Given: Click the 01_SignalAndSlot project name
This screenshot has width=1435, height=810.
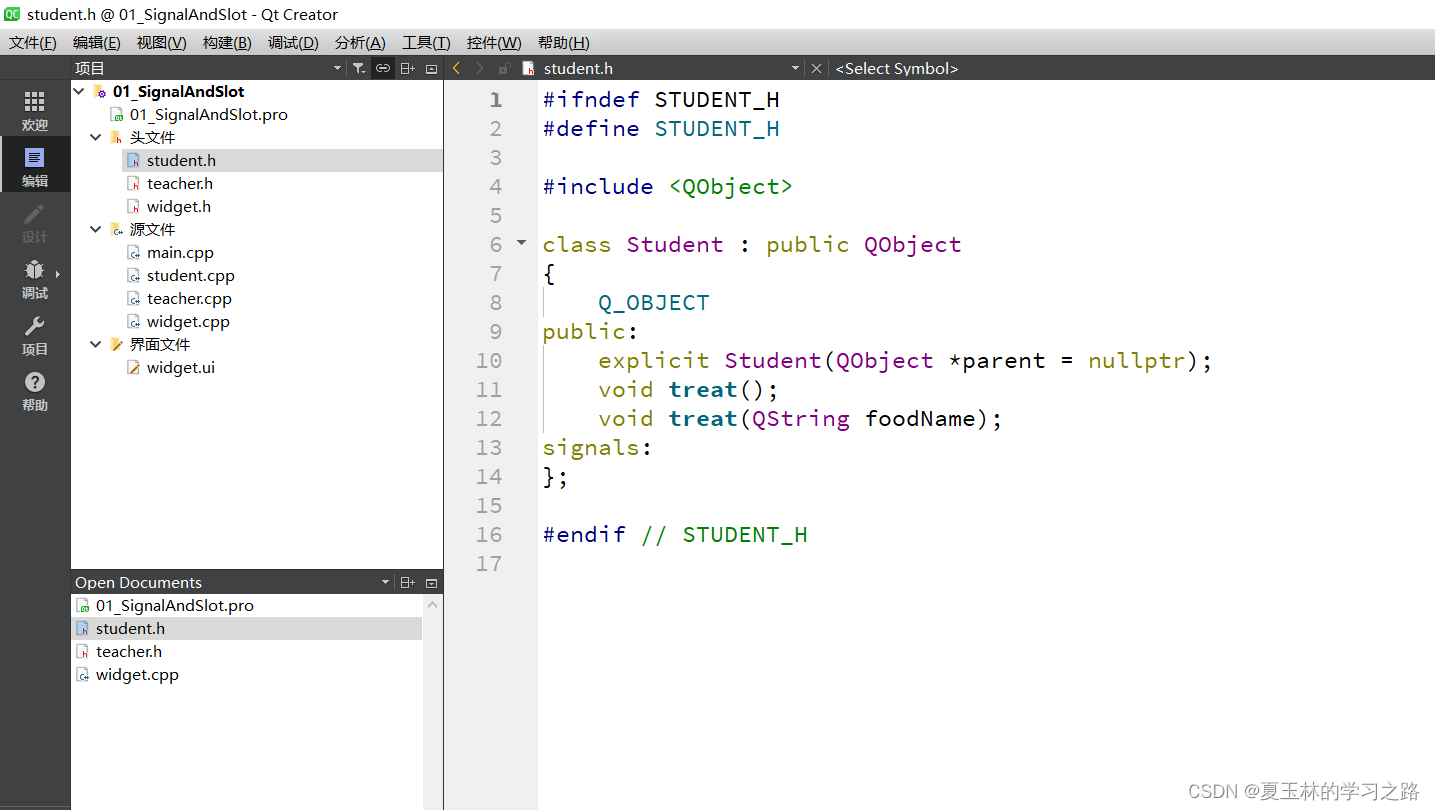Looking at the screenshot, I should (x=178, y=91).
